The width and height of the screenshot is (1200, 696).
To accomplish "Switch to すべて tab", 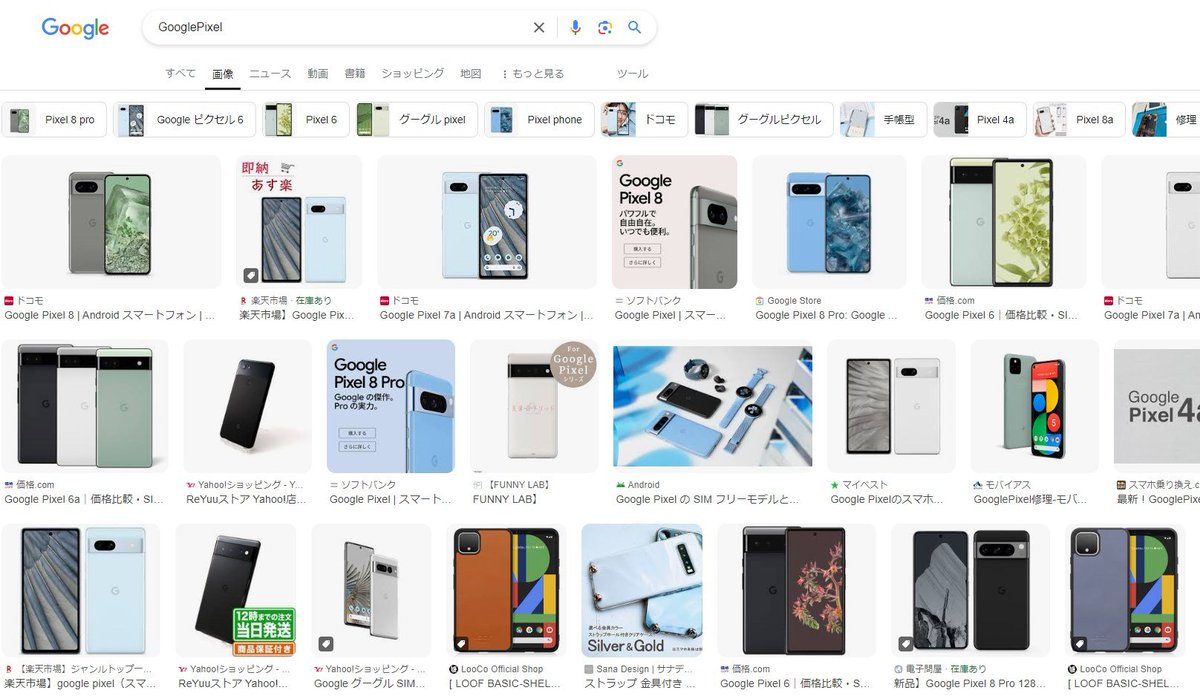I will pos(181,74).
